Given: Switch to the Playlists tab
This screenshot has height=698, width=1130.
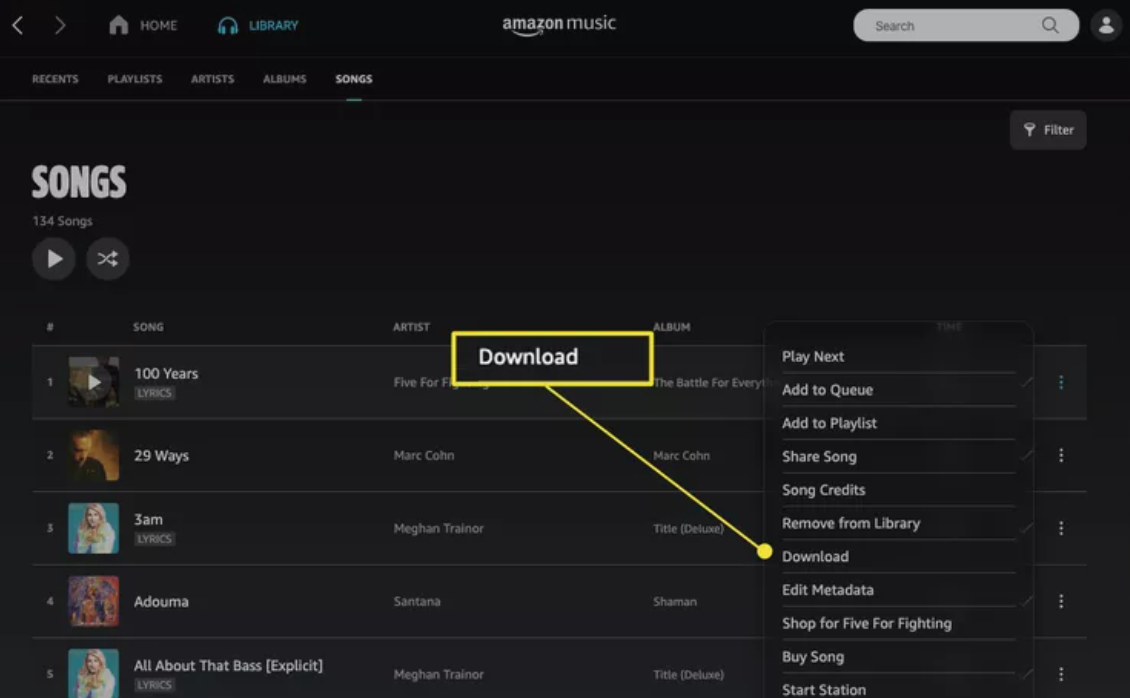Looking at the screenshot, I should point(134,79).
